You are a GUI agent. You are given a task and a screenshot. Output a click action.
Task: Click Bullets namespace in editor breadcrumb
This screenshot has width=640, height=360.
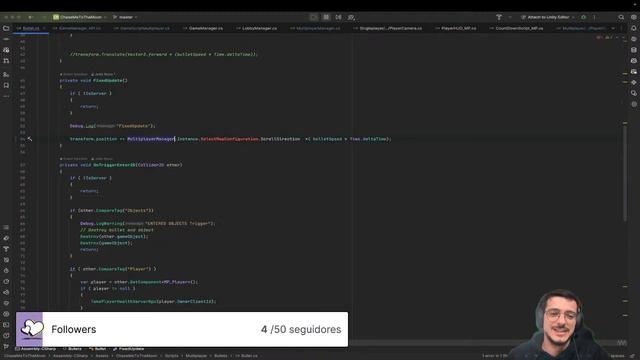coord(72,349)
